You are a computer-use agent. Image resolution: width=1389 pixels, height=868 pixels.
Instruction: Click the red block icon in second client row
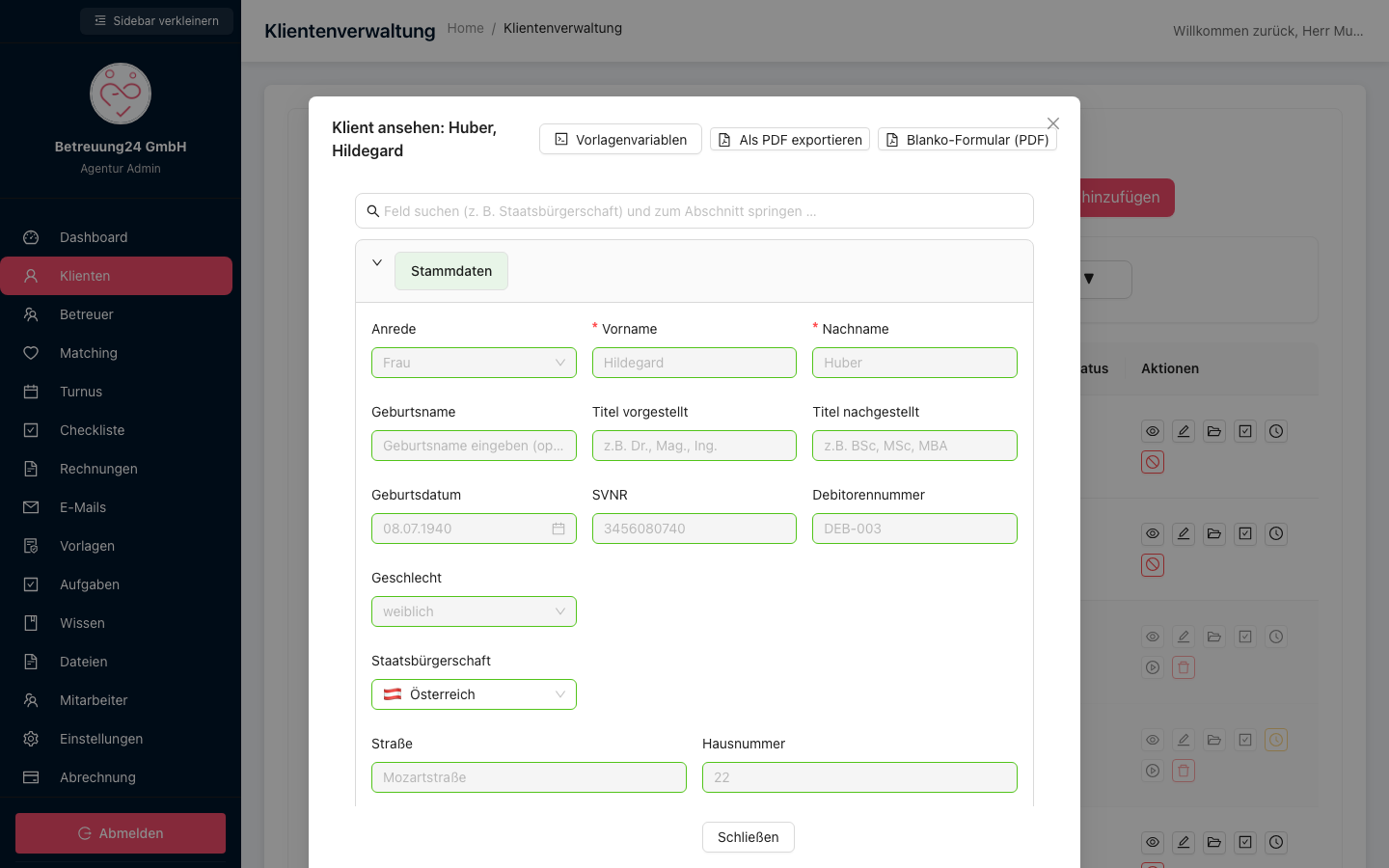1153,564
